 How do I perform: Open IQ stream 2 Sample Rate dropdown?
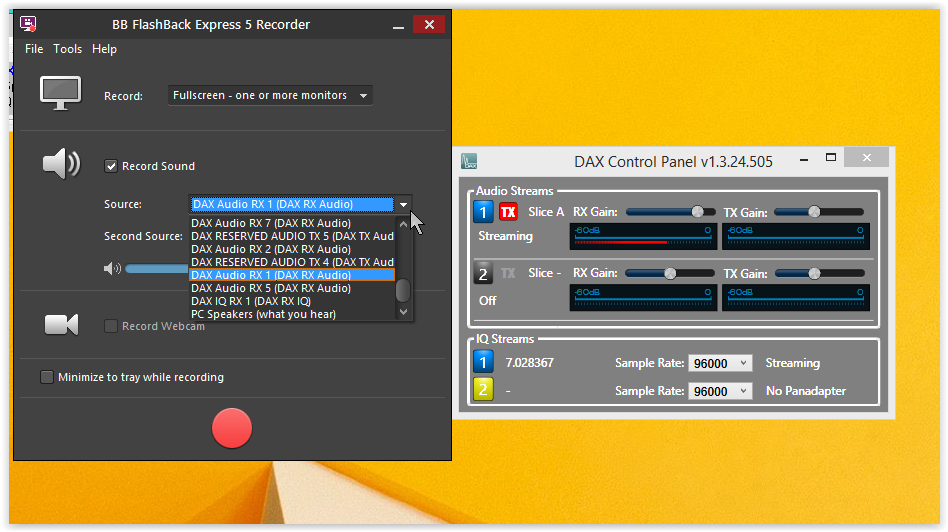click(719, 391)
